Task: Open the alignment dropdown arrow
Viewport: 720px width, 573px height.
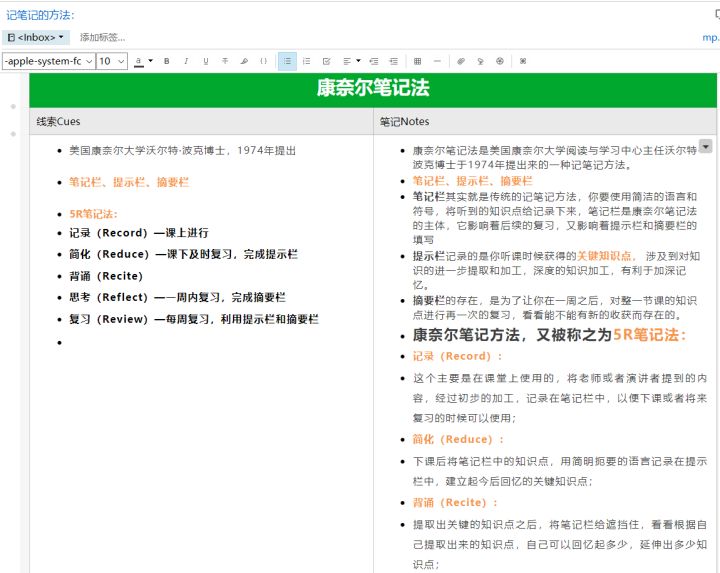Action: pos(358,61)
